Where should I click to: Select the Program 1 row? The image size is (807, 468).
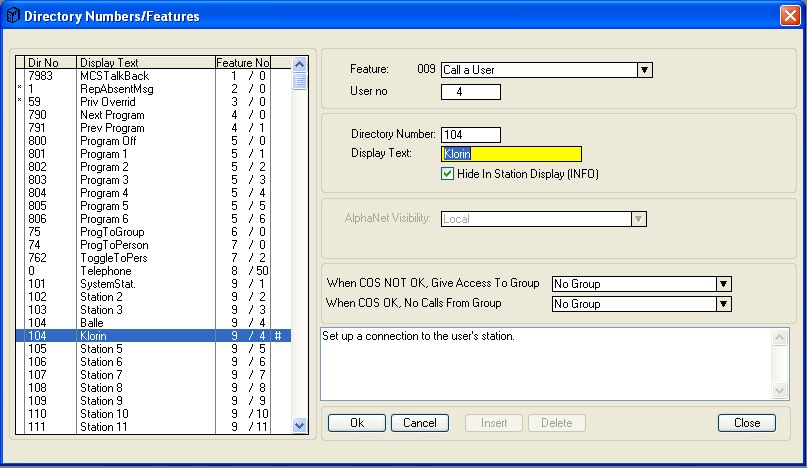click(153, 154)
